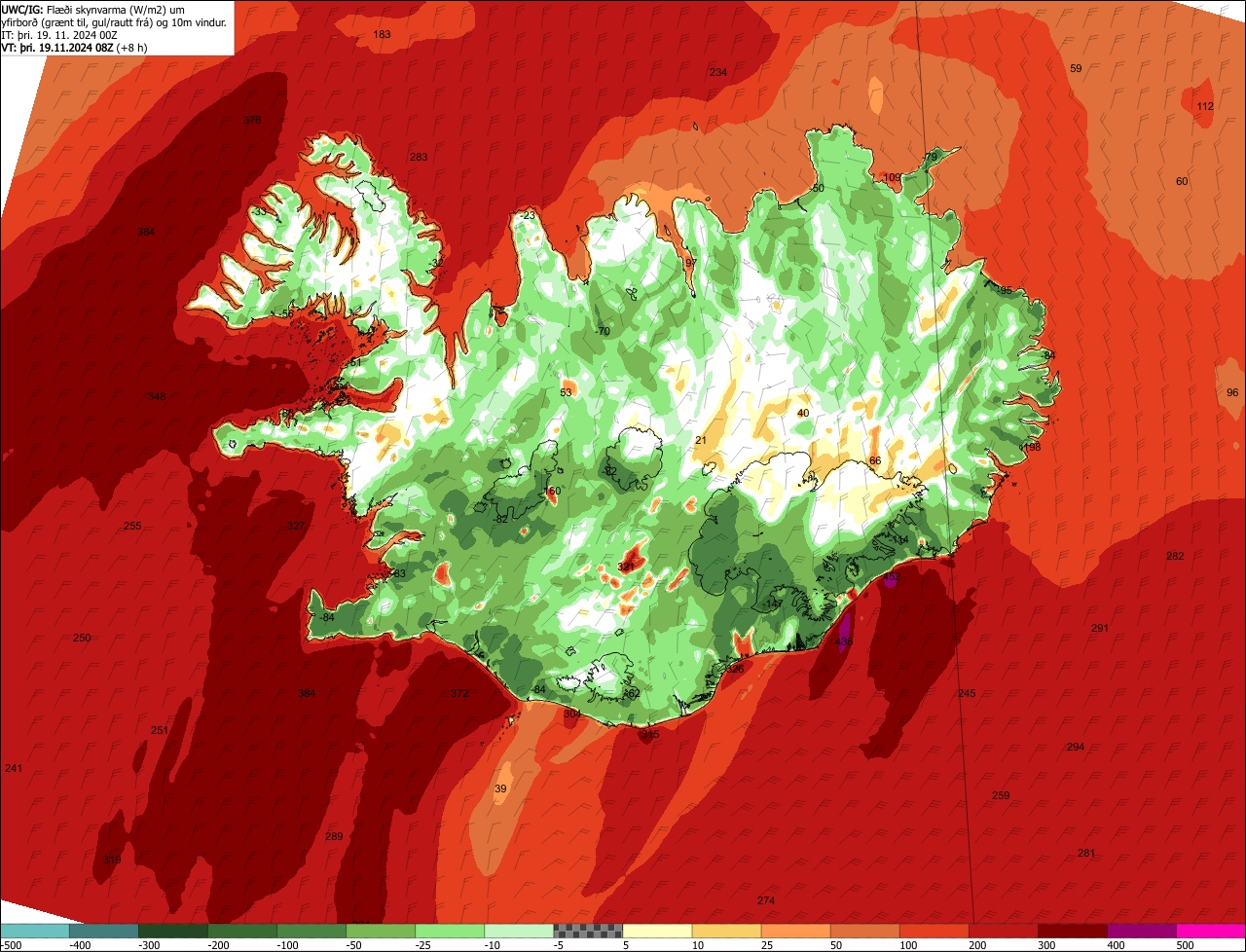This screenshot has height=952, width=1246.
Task: Select the value 59 in the northeast
Action: coord(1076,68)
